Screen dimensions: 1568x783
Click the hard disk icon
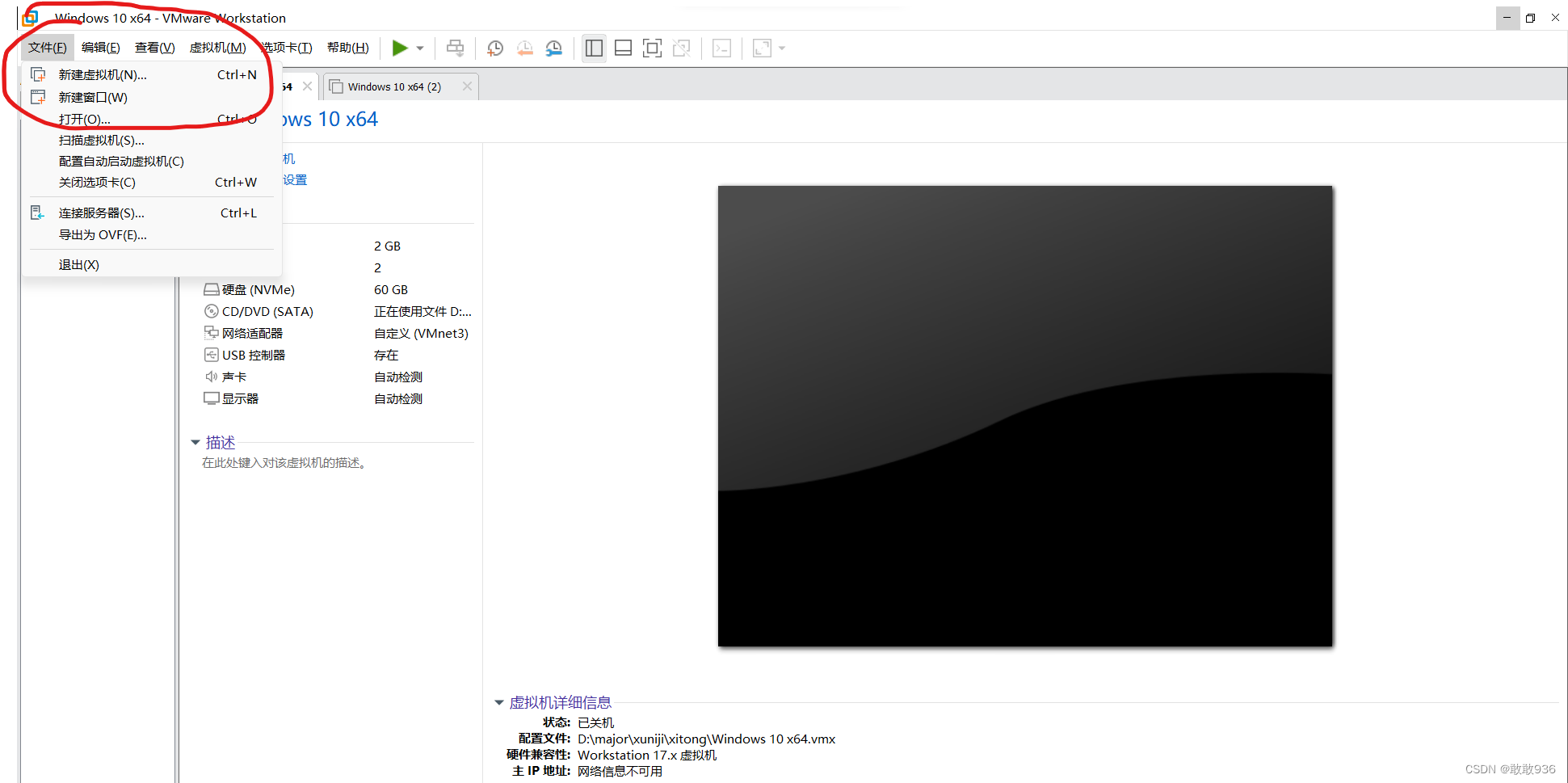[212, 289]
